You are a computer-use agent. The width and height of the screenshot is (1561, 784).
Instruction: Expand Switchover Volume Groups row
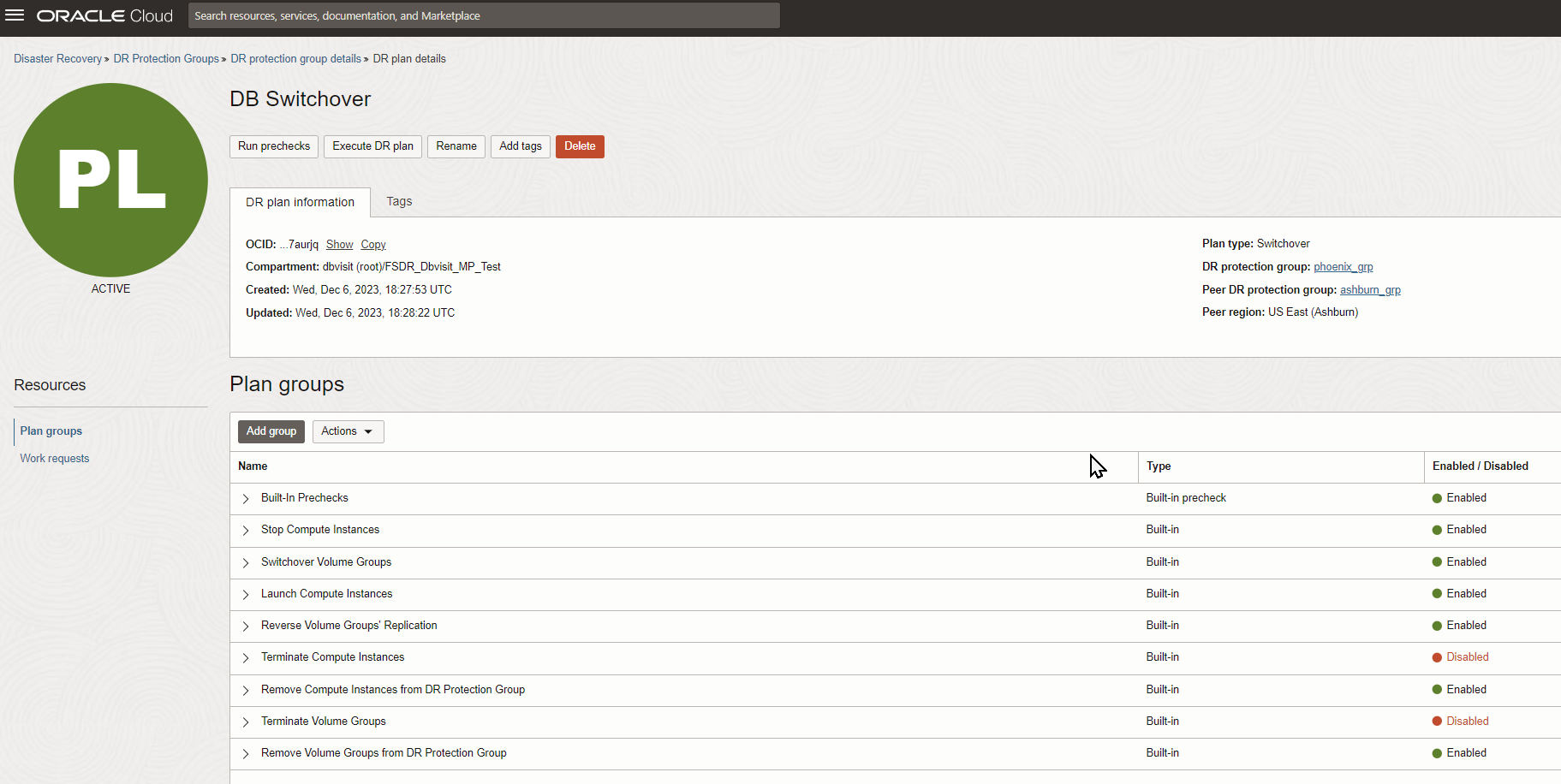click(246, 563)
